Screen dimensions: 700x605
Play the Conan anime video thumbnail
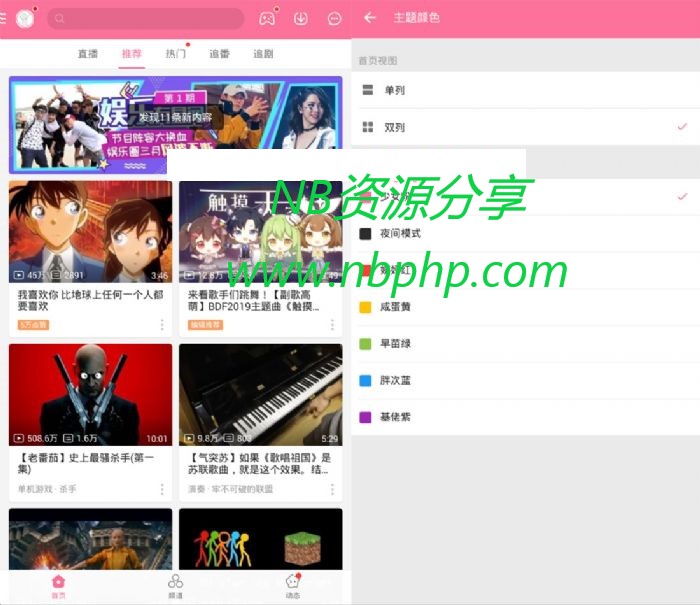click(90, 232)
